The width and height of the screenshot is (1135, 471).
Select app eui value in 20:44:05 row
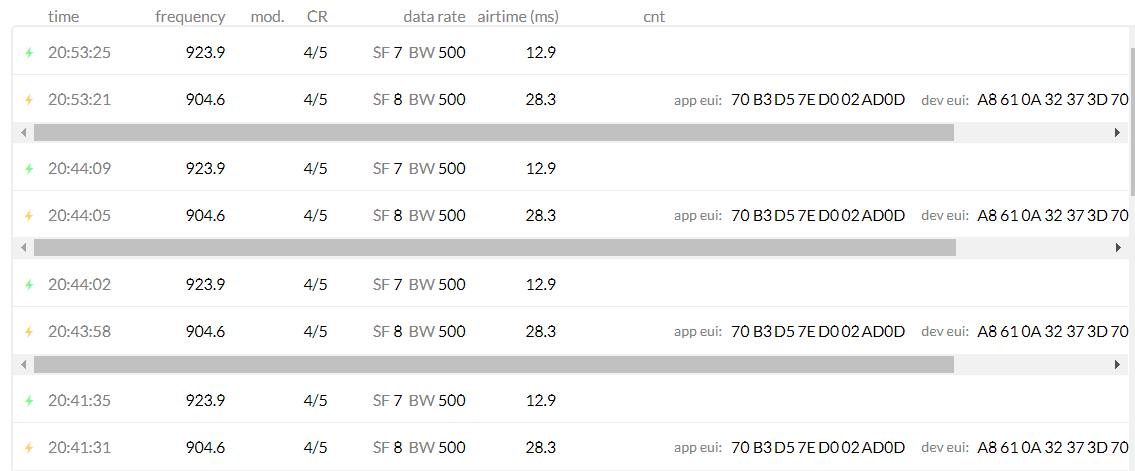coord(818,216)
